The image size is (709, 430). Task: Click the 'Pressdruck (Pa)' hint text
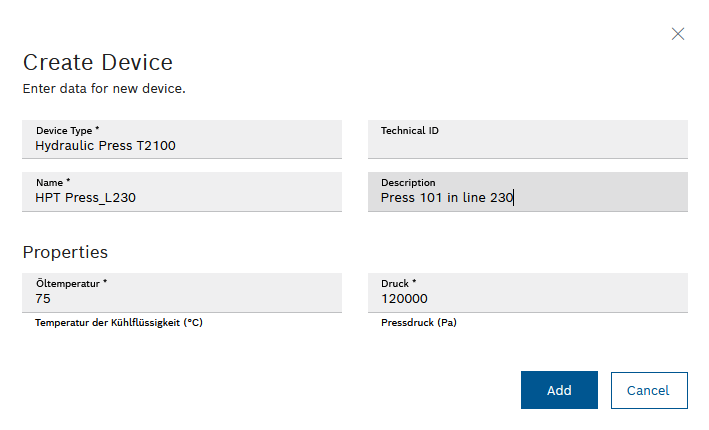coord(419,323)
